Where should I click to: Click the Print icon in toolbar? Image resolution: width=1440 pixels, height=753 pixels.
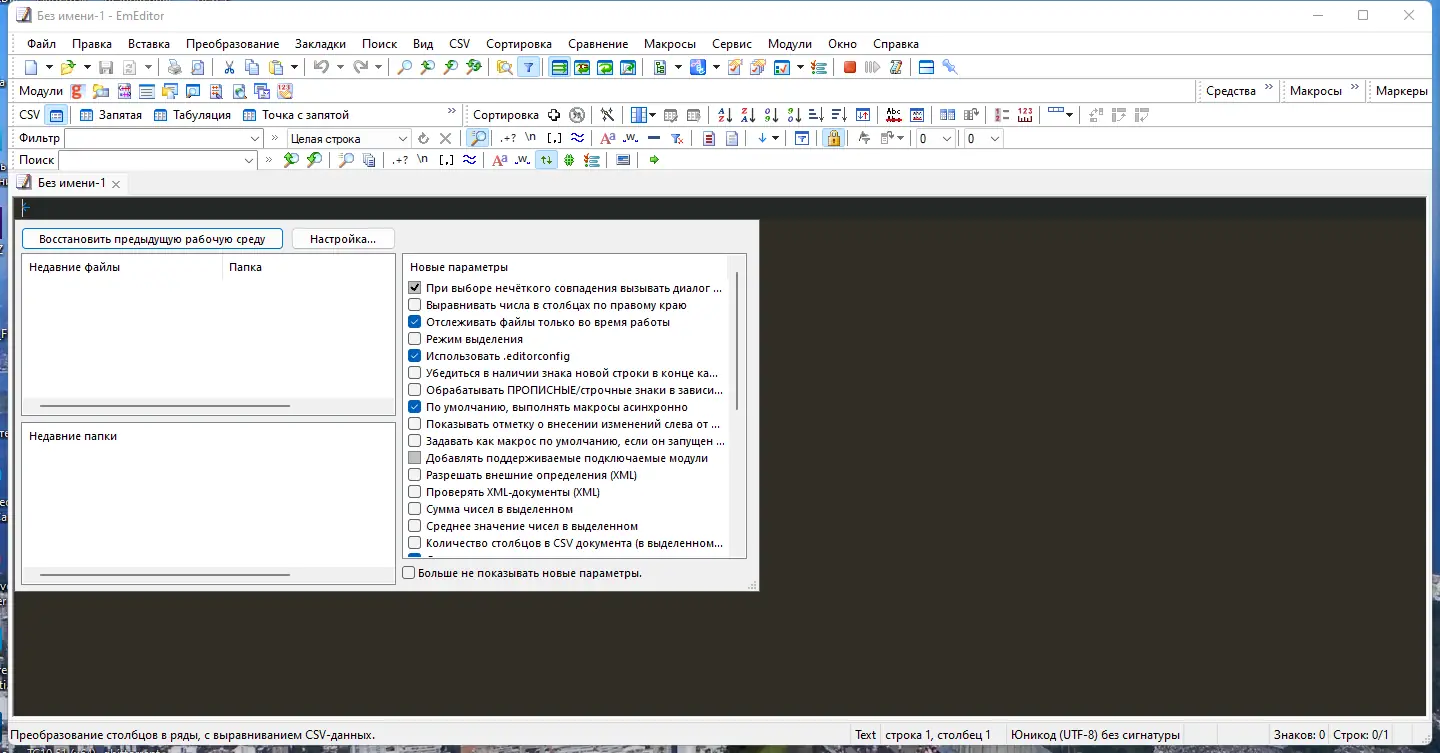[x=174, y=67]
